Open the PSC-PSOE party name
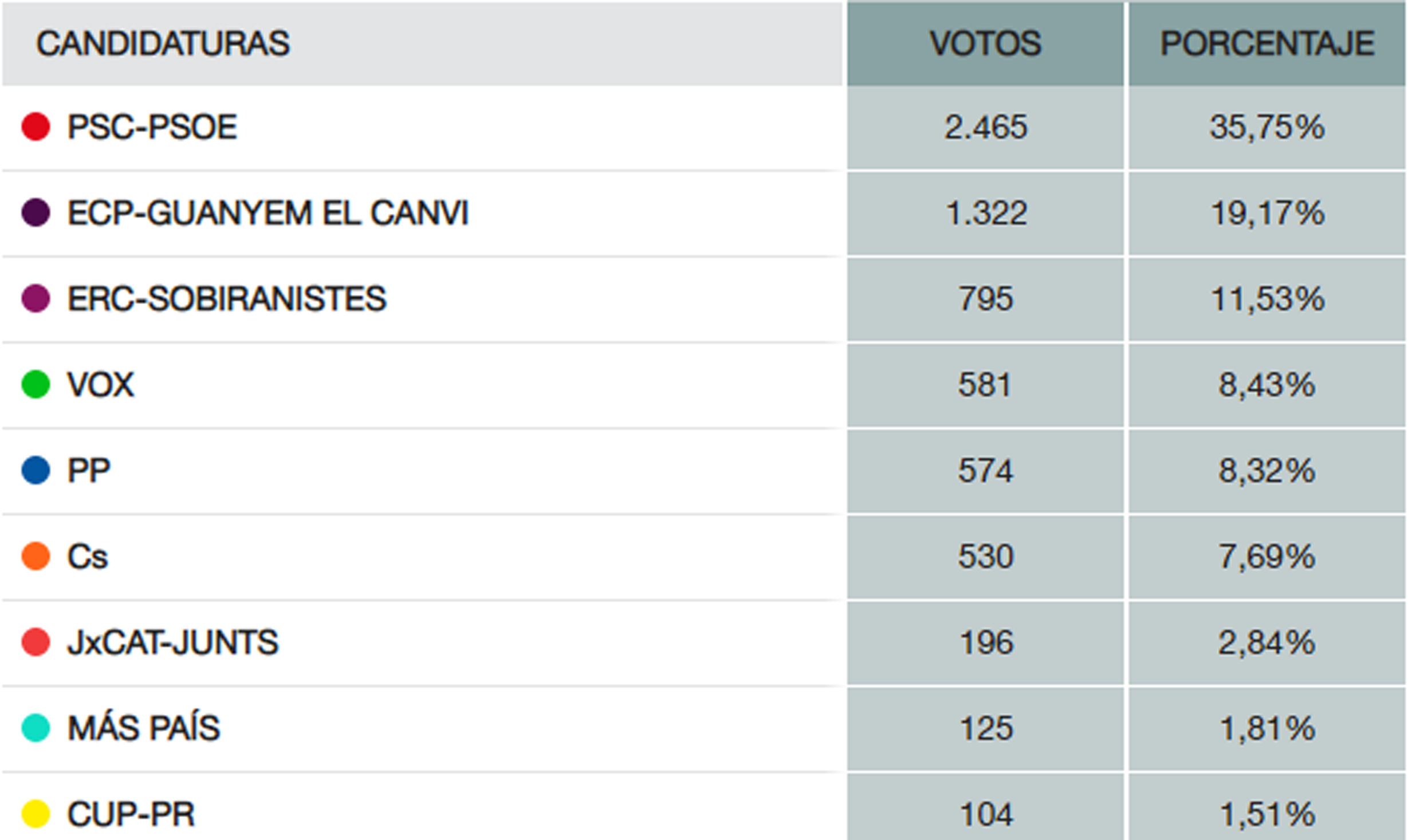Image resolution: width=1408 pixels, height=840 pixels. click(152, 127)
